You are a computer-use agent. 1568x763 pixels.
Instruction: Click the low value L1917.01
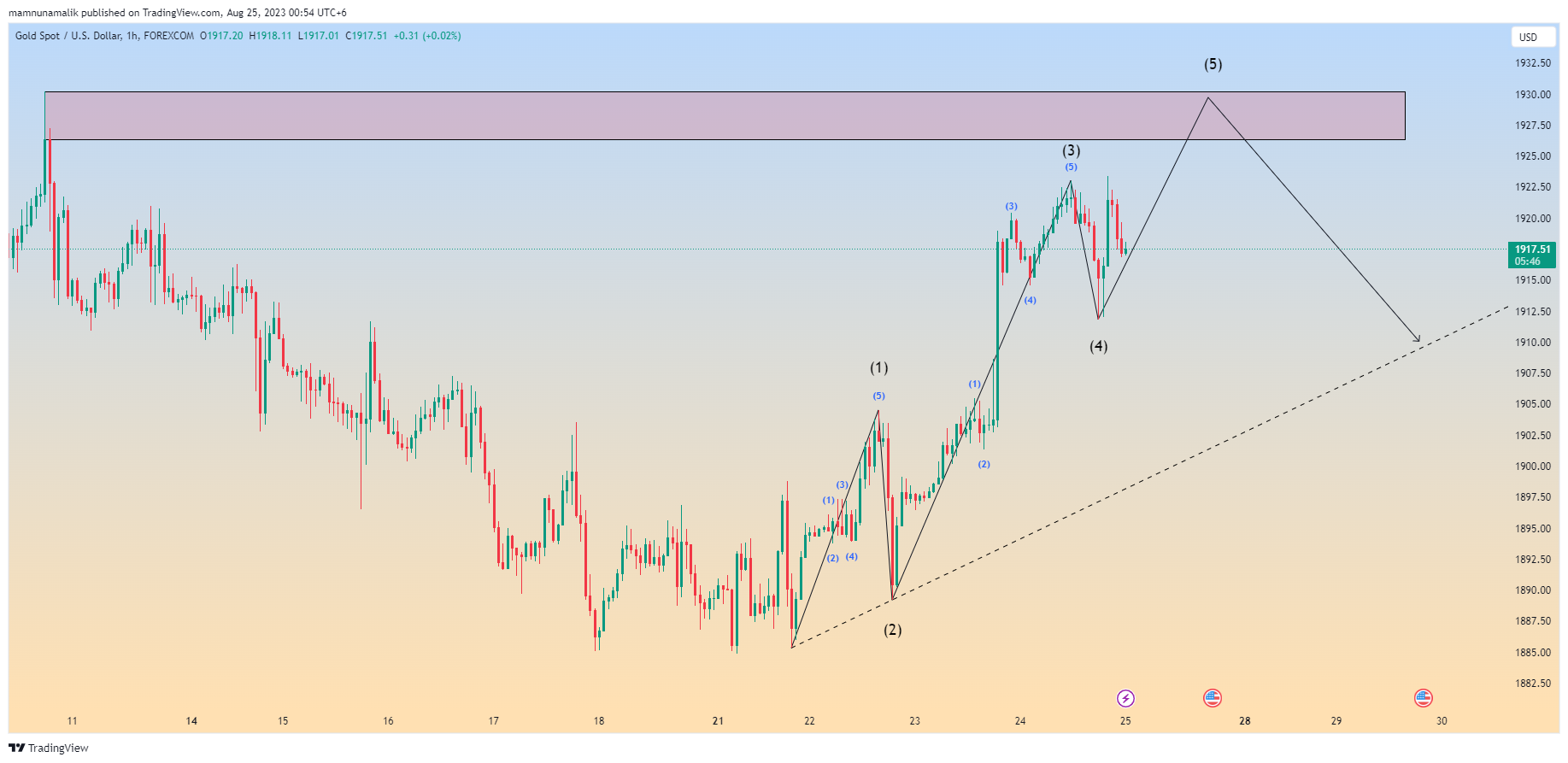point(318,36)
